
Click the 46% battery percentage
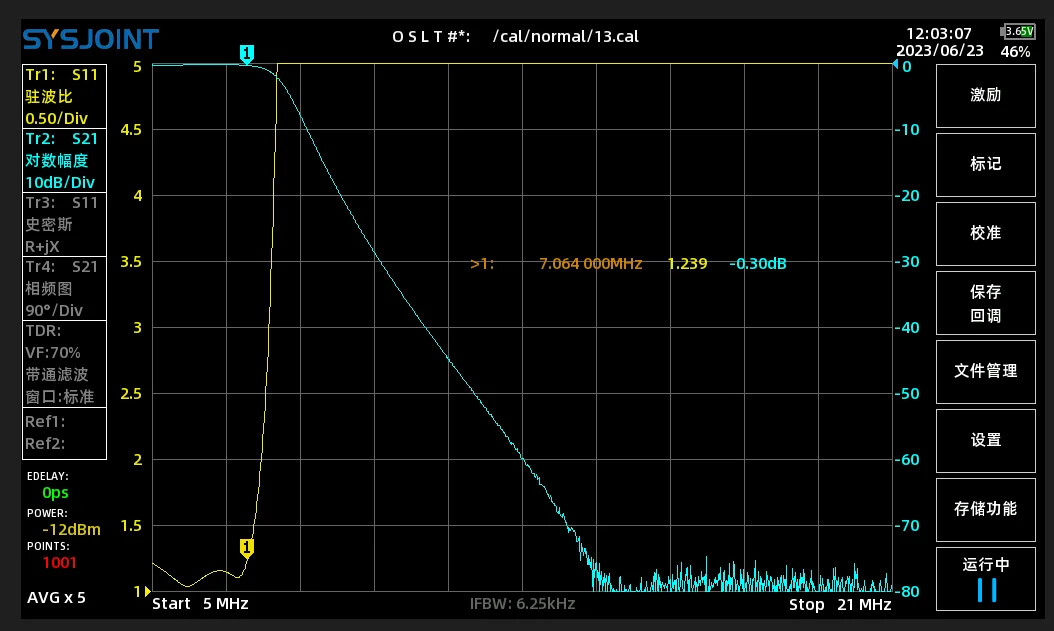[1015, 52]
